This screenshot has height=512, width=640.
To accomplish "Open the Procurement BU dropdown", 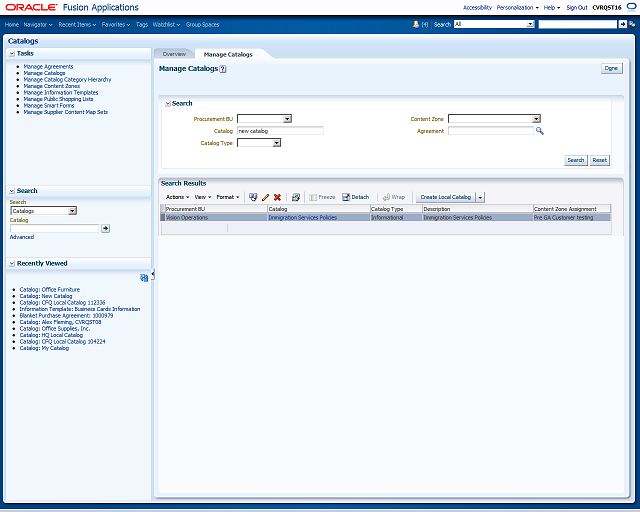I will [287, 119].
